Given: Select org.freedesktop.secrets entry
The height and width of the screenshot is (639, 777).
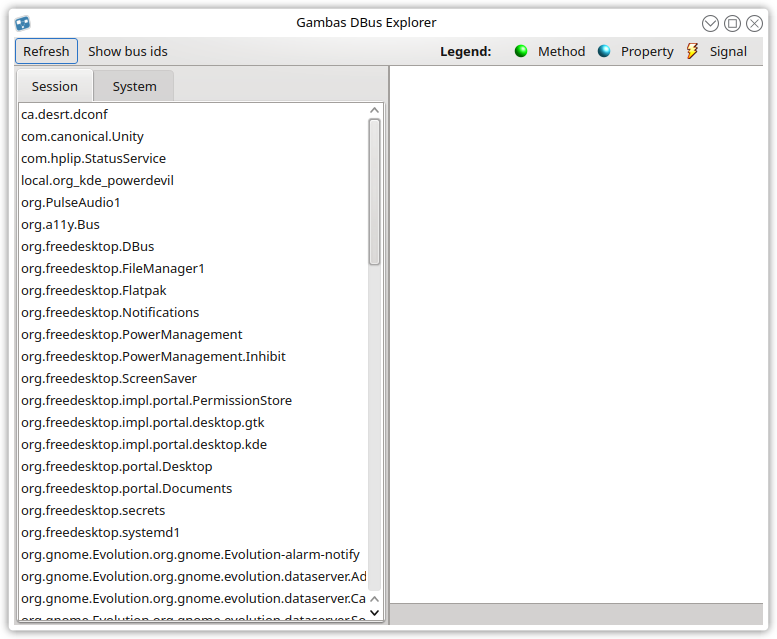Looking at the screenshot, I should coord(193,510).
